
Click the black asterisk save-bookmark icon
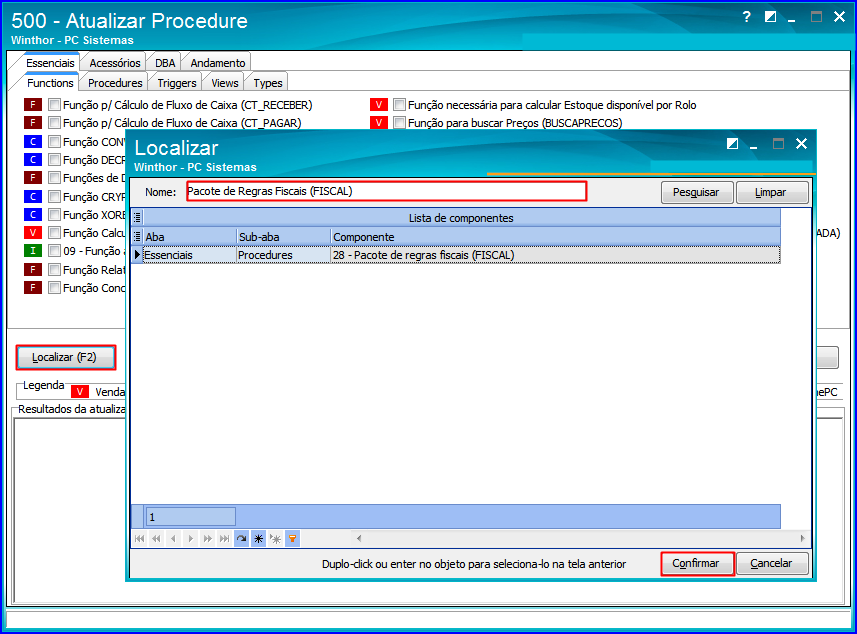click(x=259, y=539)
